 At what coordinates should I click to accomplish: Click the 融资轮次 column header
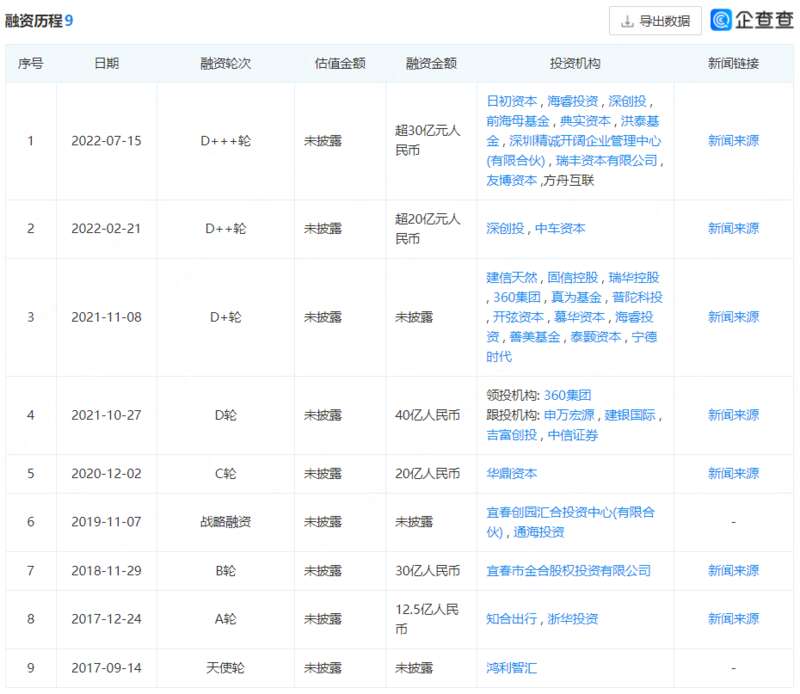[x=226, y=63]
